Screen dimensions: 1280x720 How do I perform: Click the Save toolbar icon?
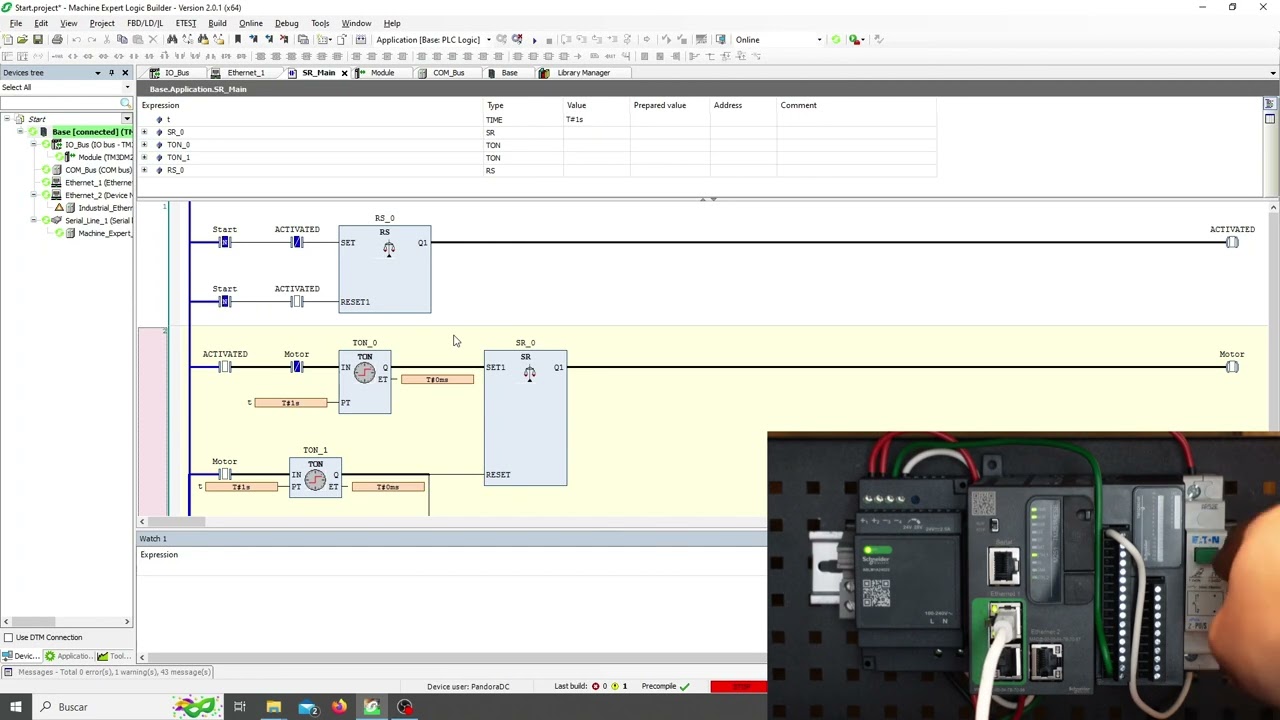(38, 39)
